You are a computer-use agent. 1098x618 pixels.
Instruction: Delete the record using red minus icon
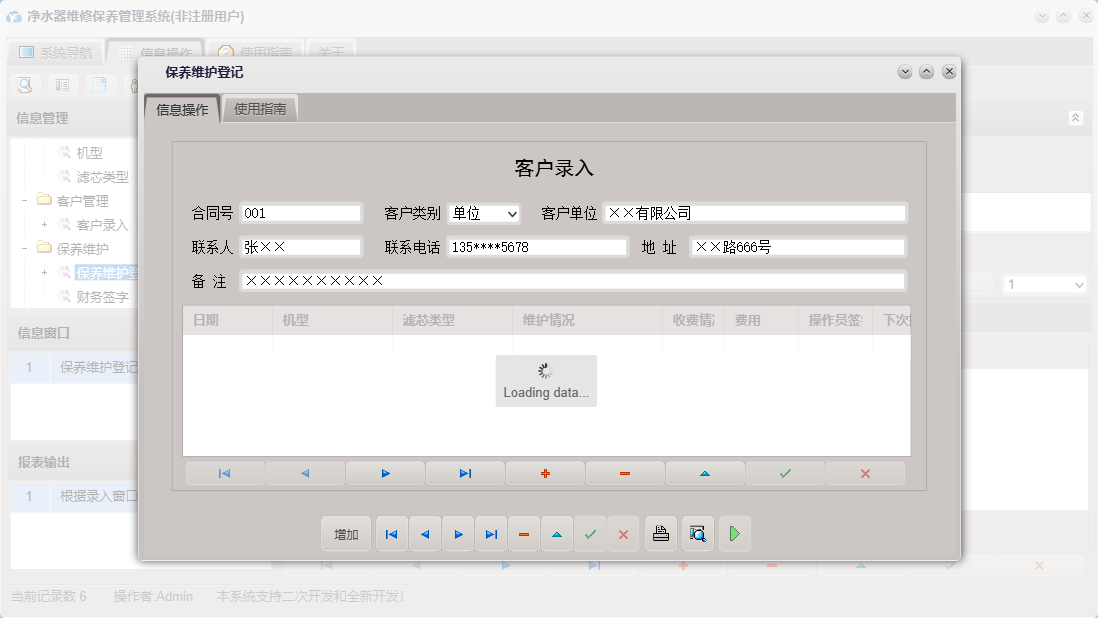click(624, 472)
